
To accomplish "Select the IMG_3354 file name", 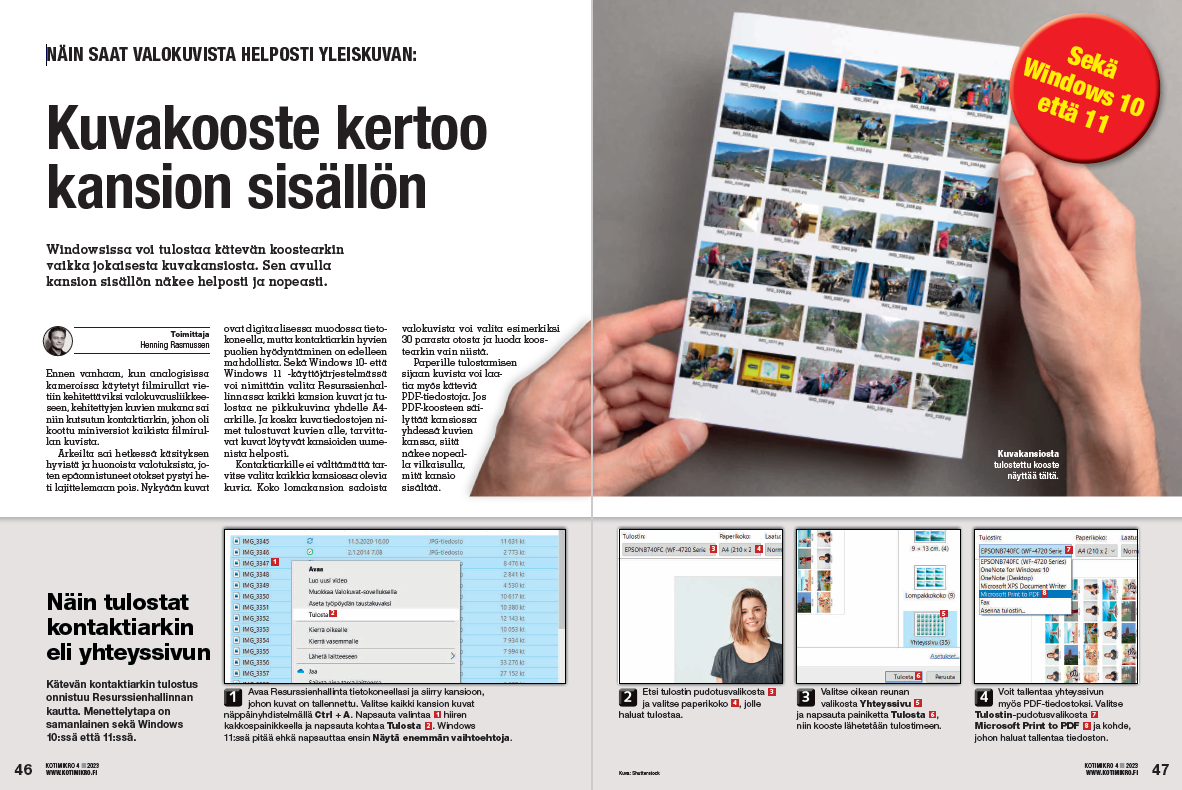I will click(x=256, y=641).
